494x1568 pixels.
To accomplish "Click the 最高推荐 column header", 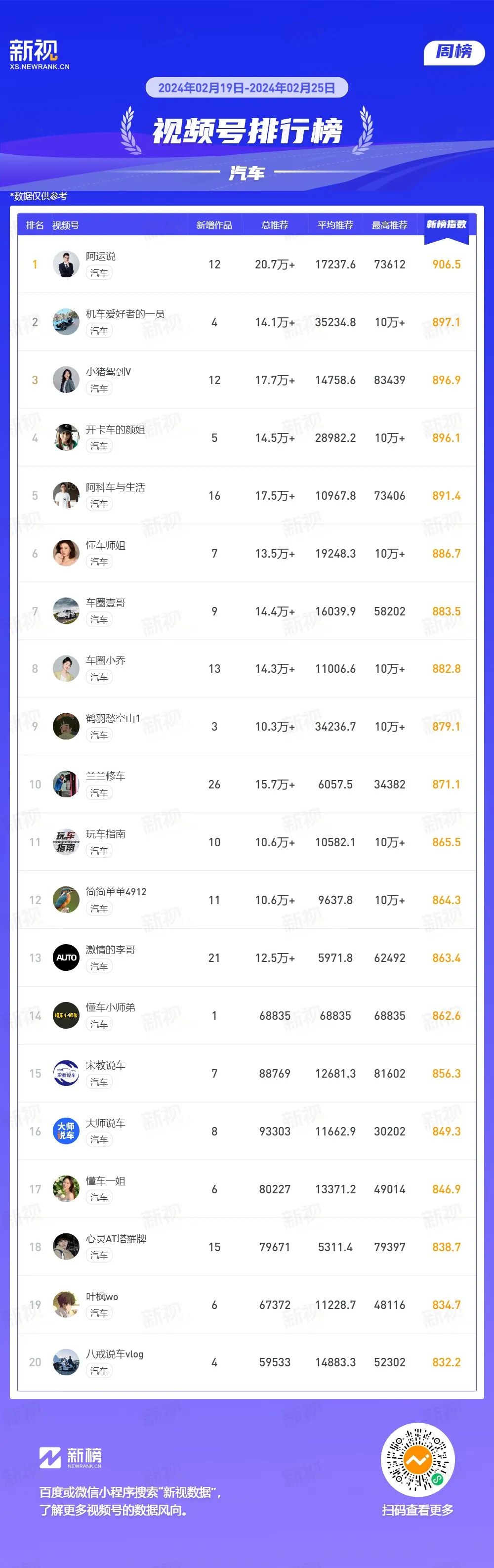I will click(x=389, y=225).
